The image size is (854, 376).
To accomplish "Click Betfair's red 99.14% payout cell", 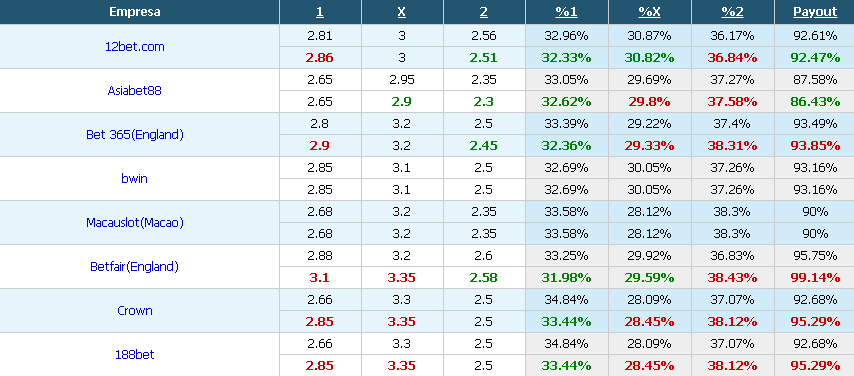I will pyautogui.click(x=815, y=277).
